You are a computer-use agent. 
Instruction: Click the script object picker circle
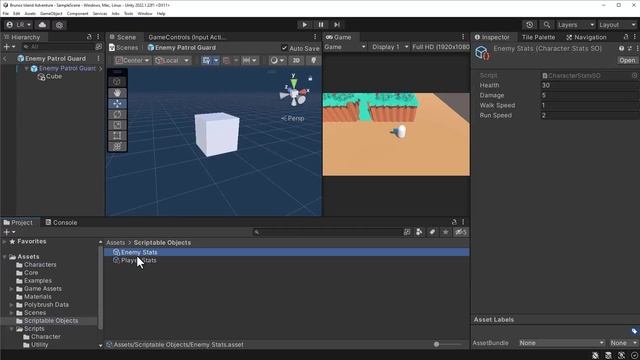[634, 76]
